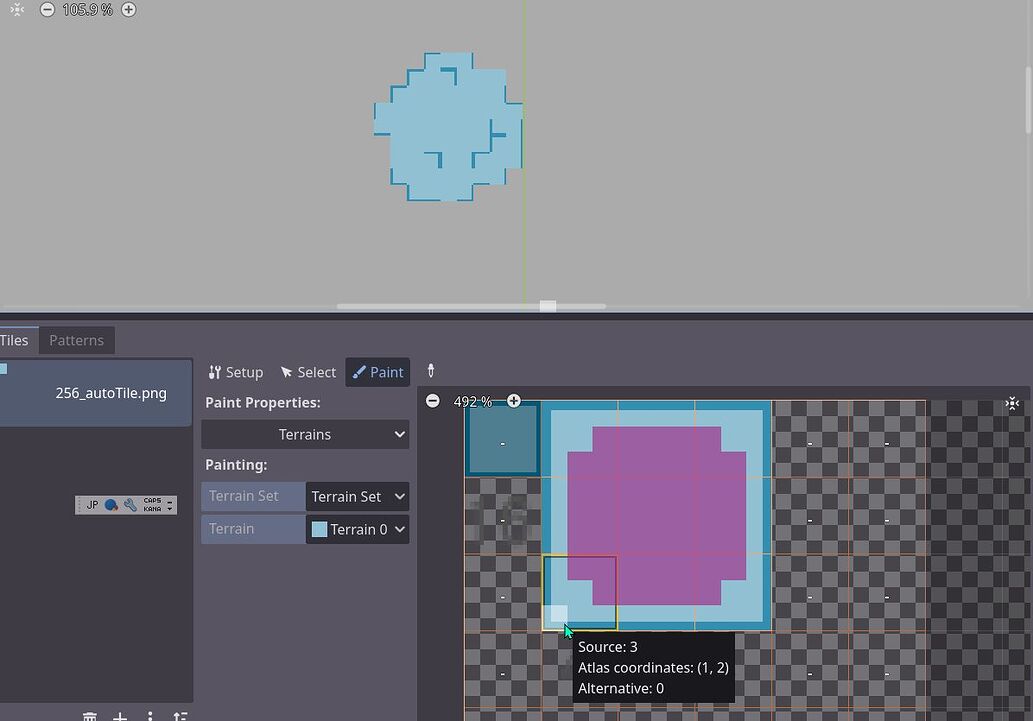This screenshot has width=1033, height=721.
Task: Zoom in using the plus button on atlas view
Action: pyautogui.click(x=513, y=400)
